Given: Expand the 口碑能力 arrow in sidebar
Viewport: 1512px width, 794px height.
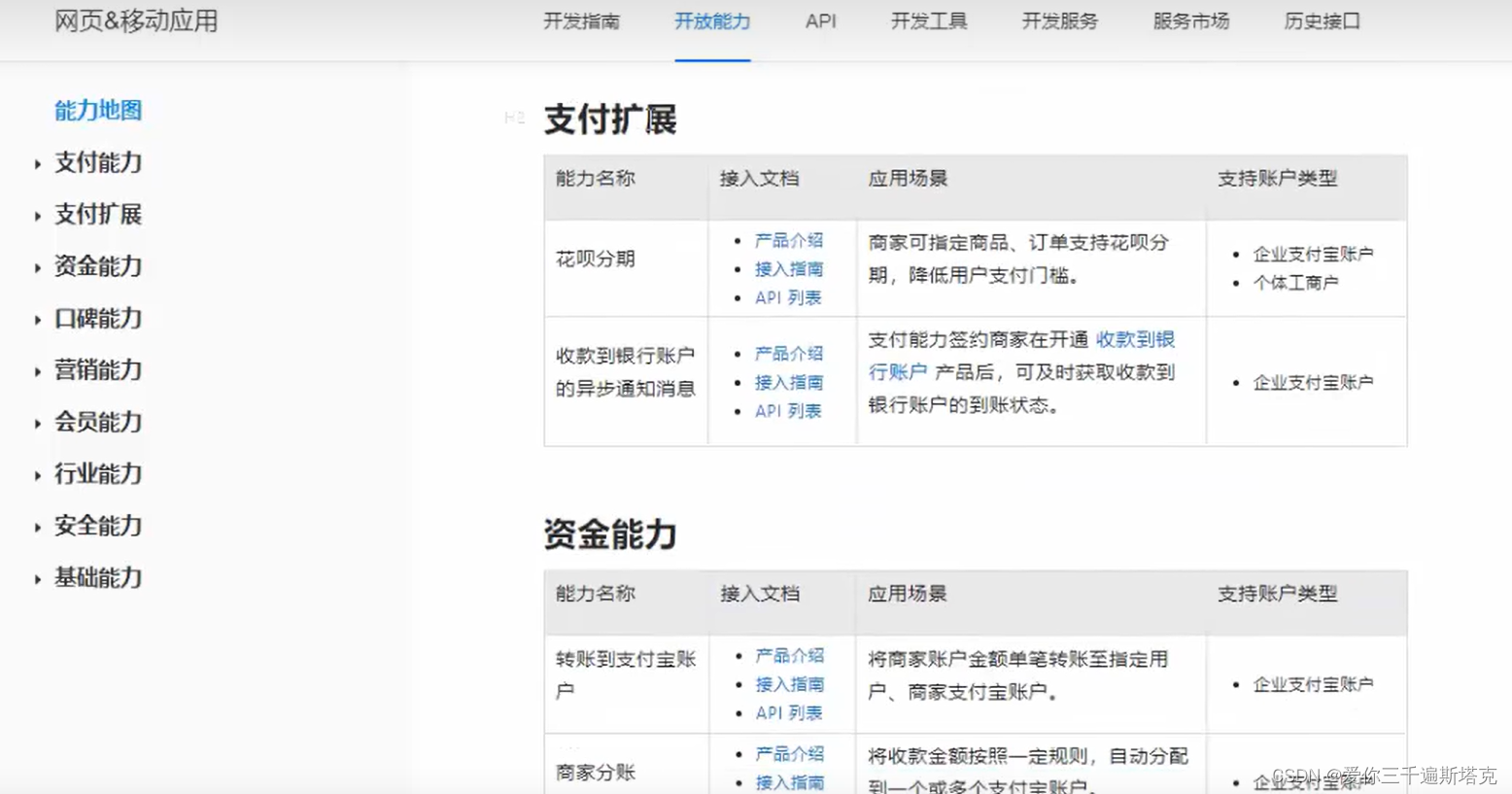Looking at the screenshot, I should tap(37, 320).
